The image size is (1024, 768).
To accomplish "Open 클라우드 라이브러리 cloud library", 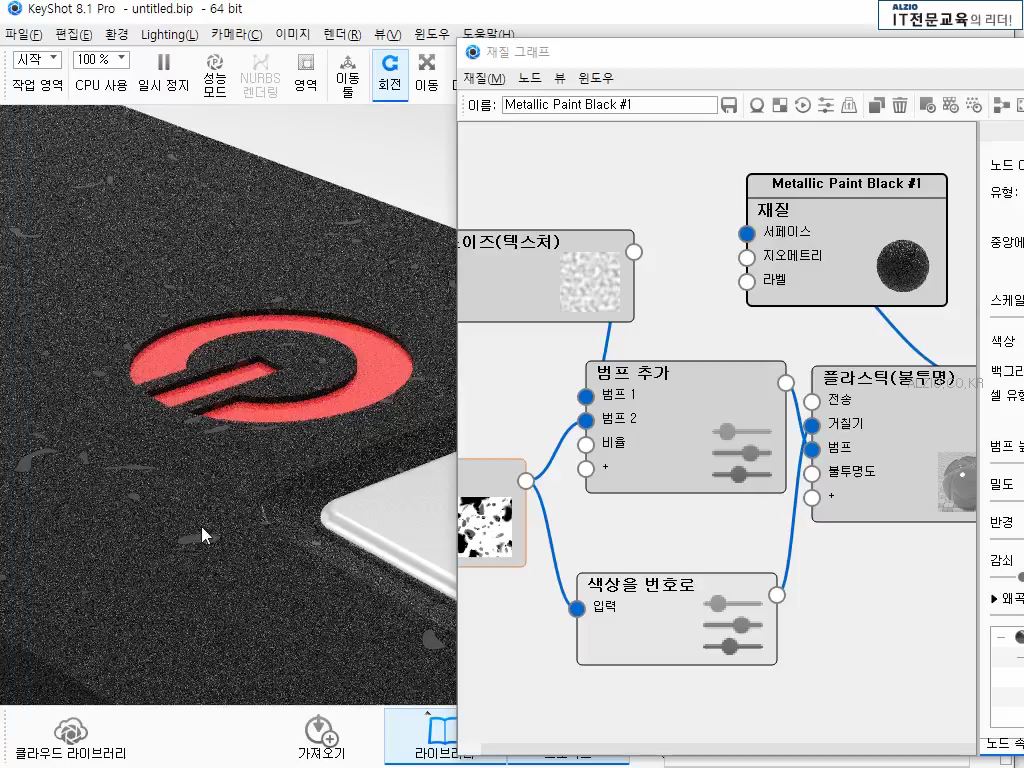I will (71, 739).
